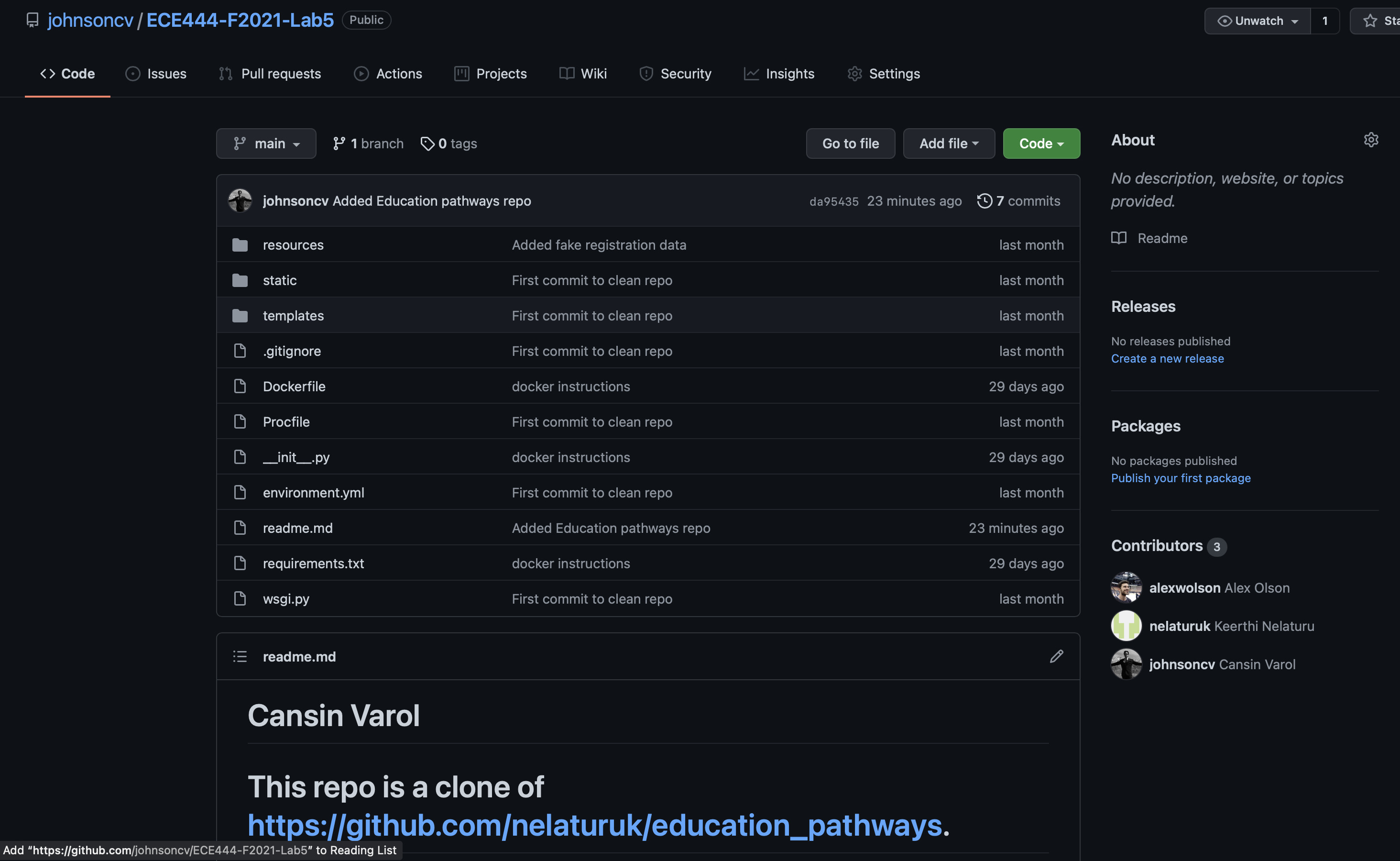1400x861 pixels.
Task: Expand the main branch selector
Action: click(x=266, y=143)
